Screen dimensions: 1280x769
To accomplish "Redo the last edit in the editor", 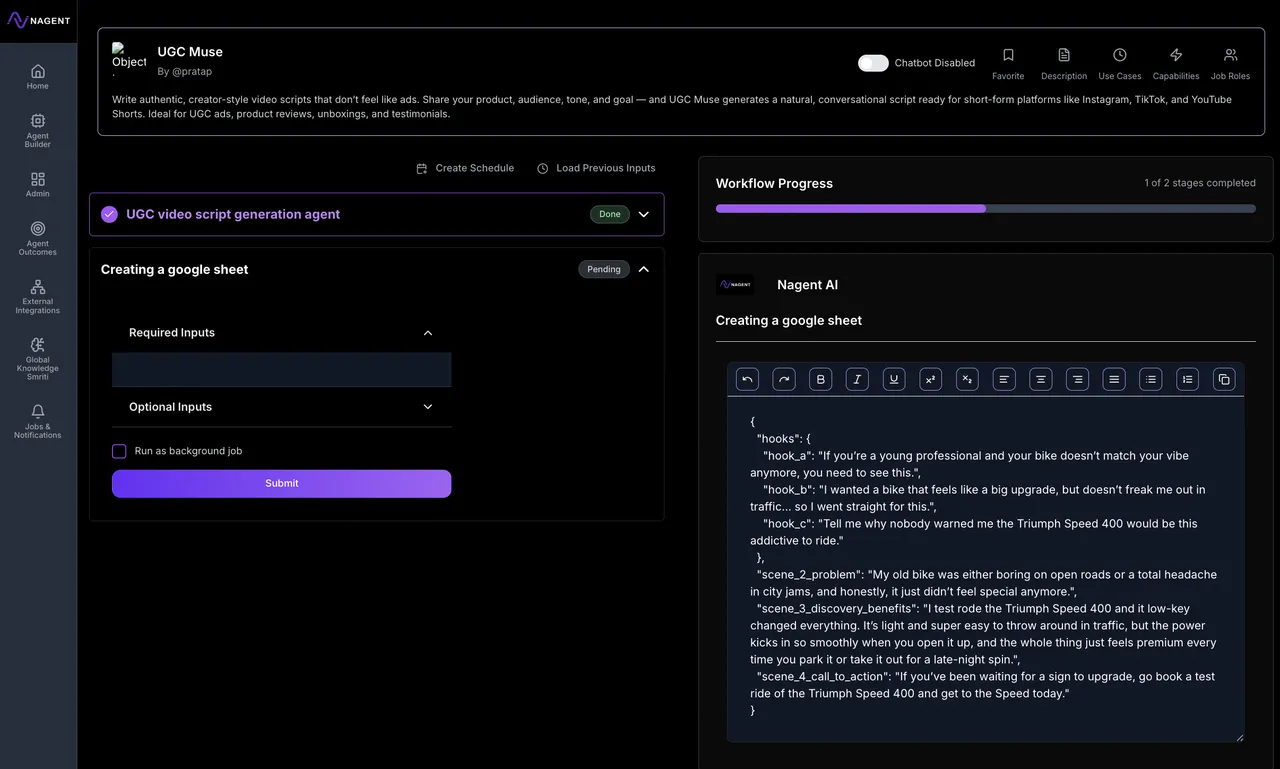I will point(784,379).
